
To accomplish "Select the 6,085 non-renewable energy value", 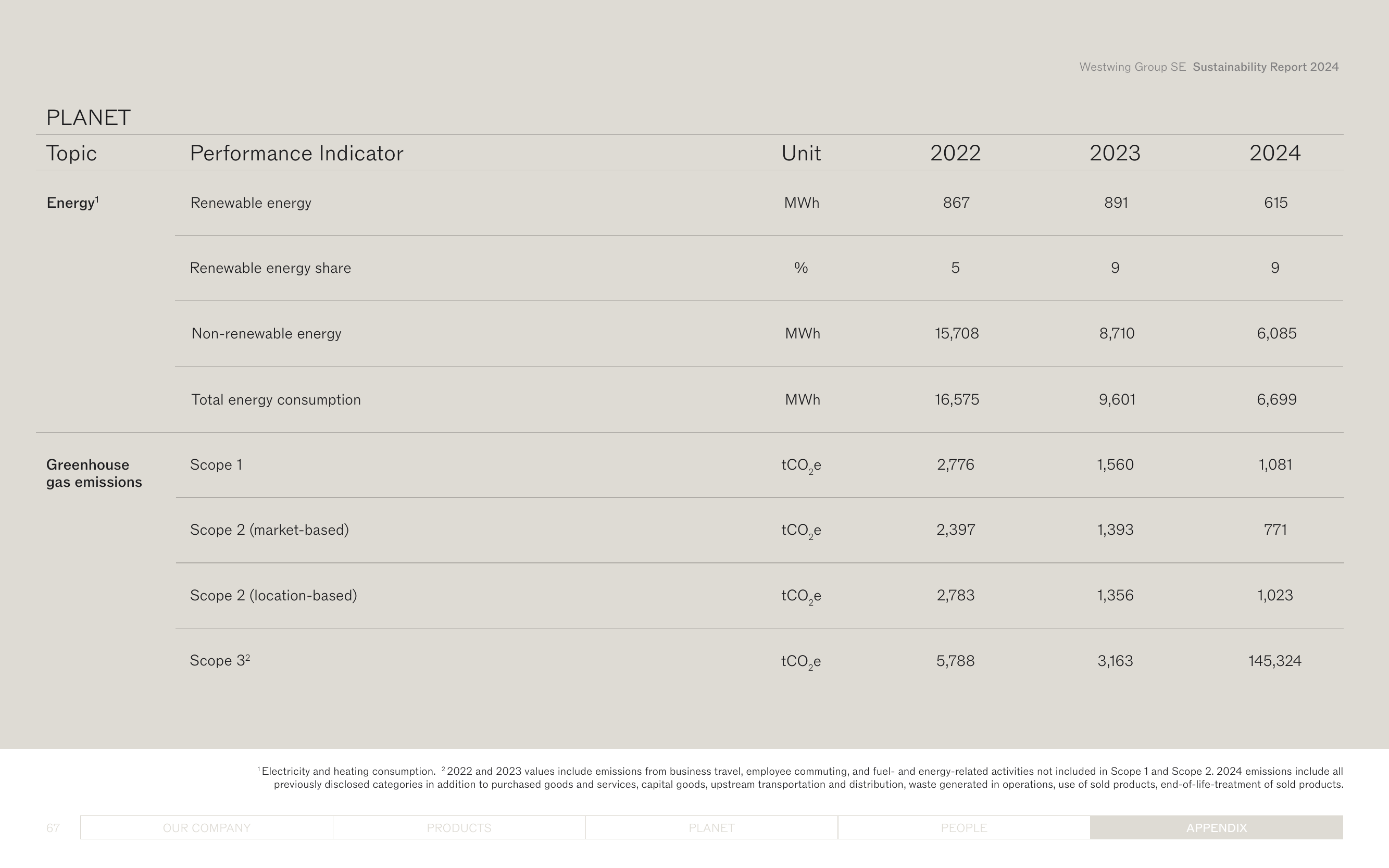I will pyautogui.click(x=1277, y=334).
